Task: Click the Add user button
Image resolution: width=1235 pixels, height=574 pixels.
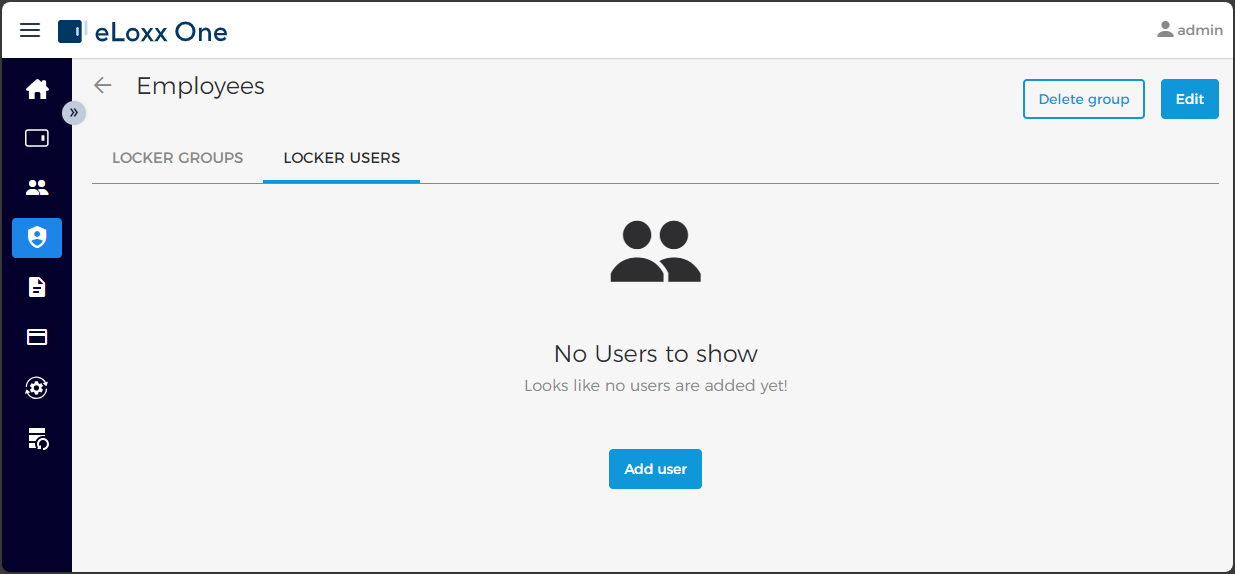Action: tap(655, 469)
